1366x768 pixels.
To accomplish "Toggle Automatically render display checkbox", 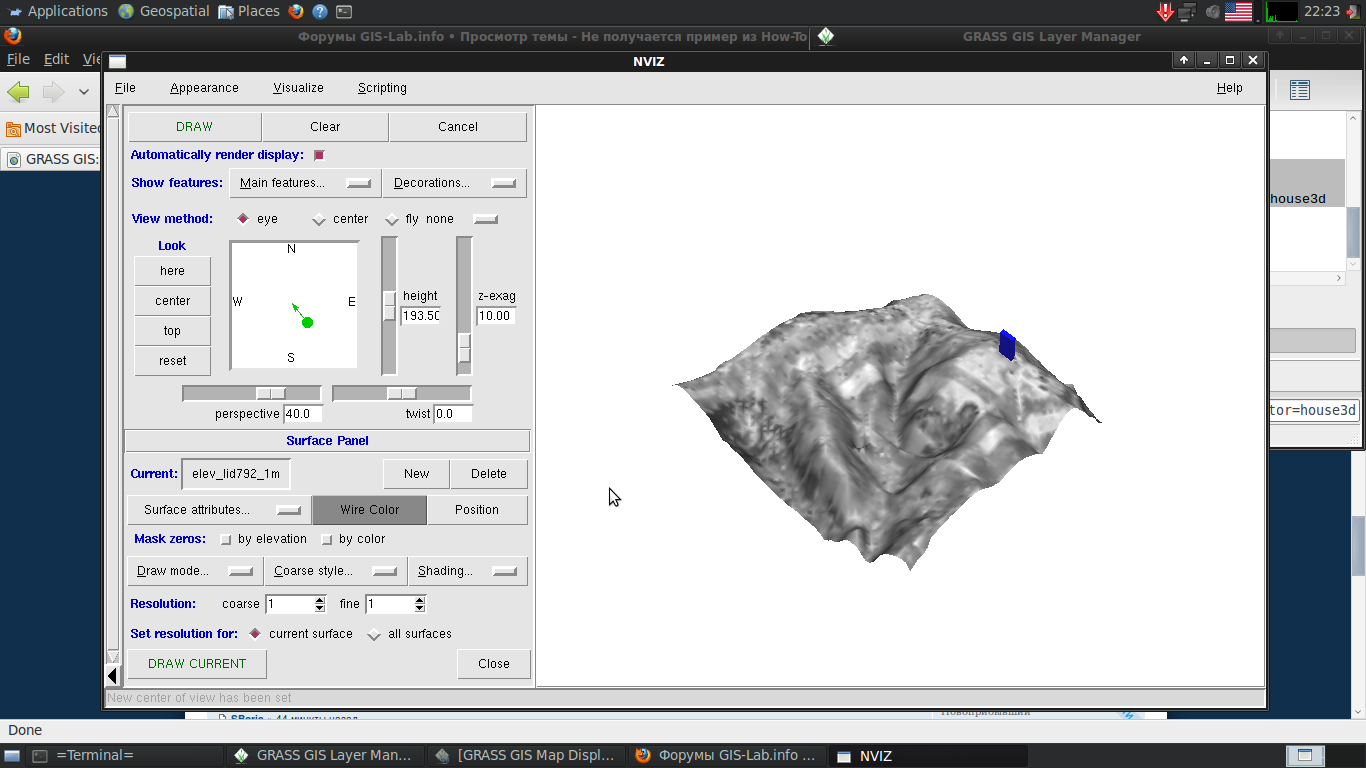I will (x=319, y=155).
